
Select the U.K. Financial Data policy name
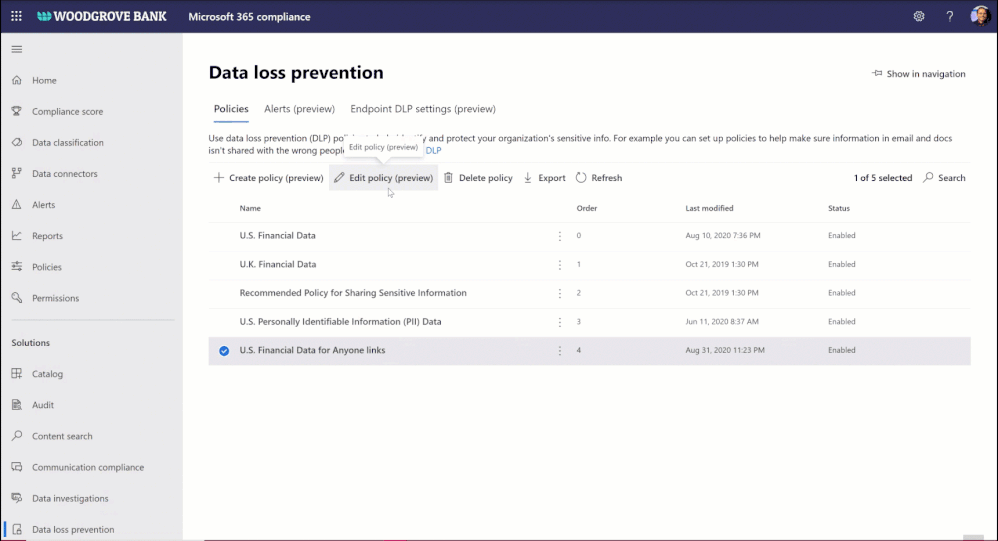[278, 264]
